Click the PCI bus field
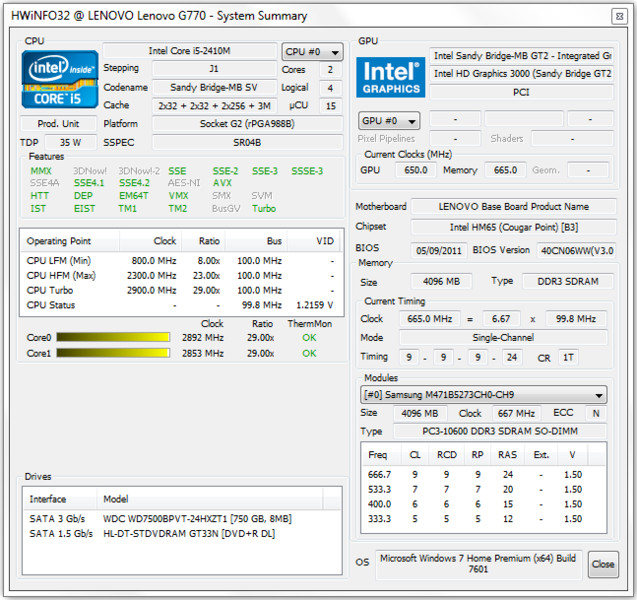The height and width of the screenshot is (600, 637). 521,92
